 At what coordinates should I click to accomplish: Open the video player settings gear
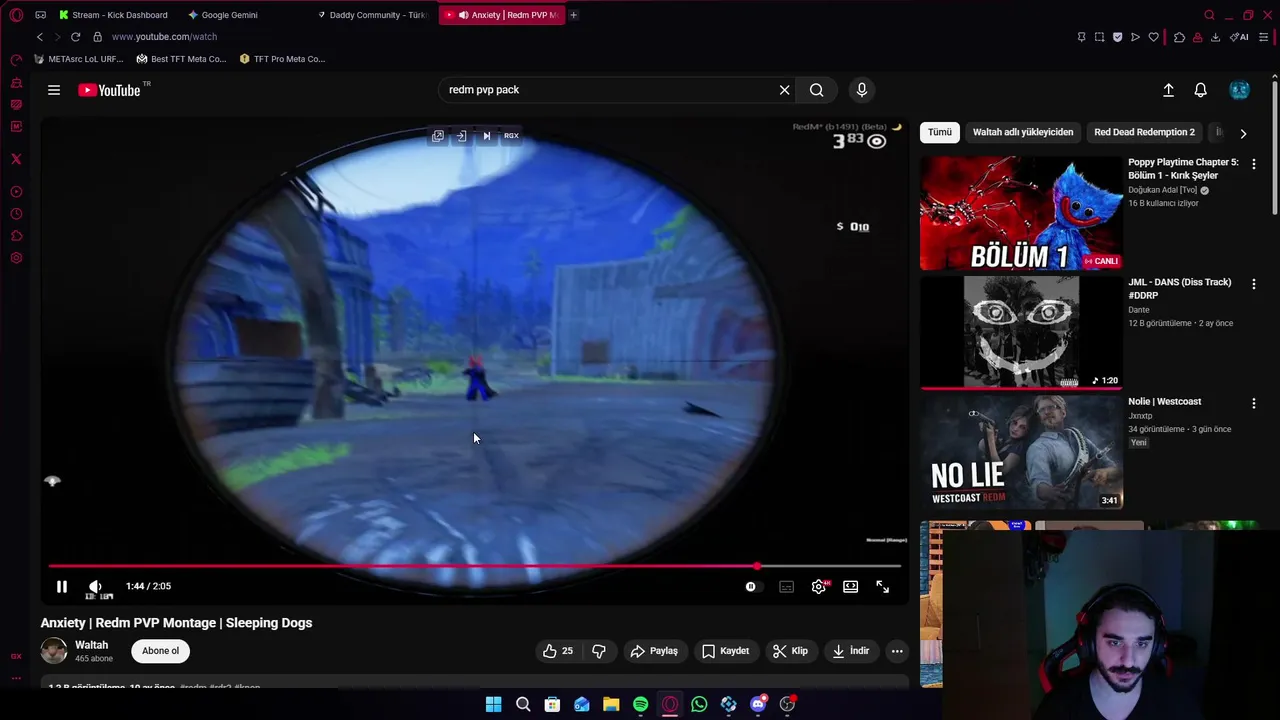[818, 587]
